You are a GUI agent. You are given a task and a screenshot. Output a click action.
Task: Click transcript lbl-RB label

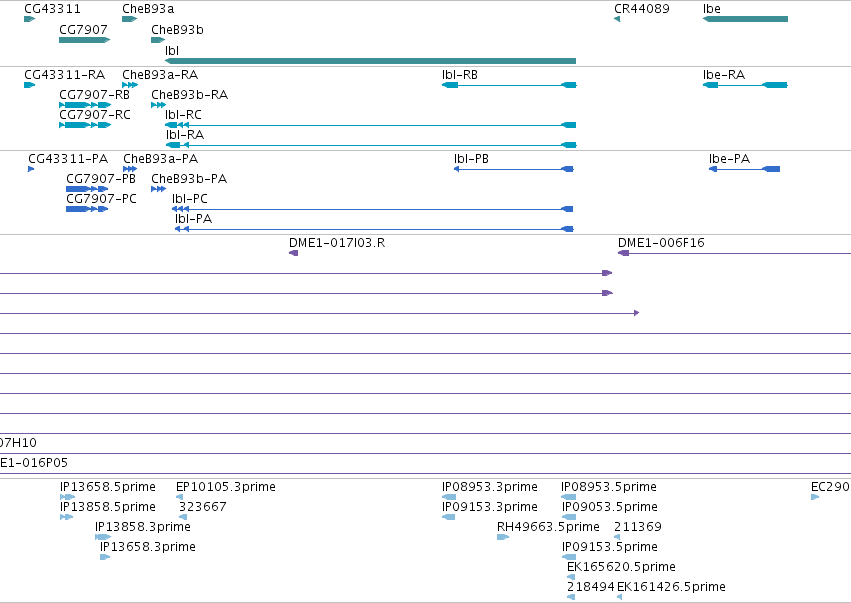460,75
